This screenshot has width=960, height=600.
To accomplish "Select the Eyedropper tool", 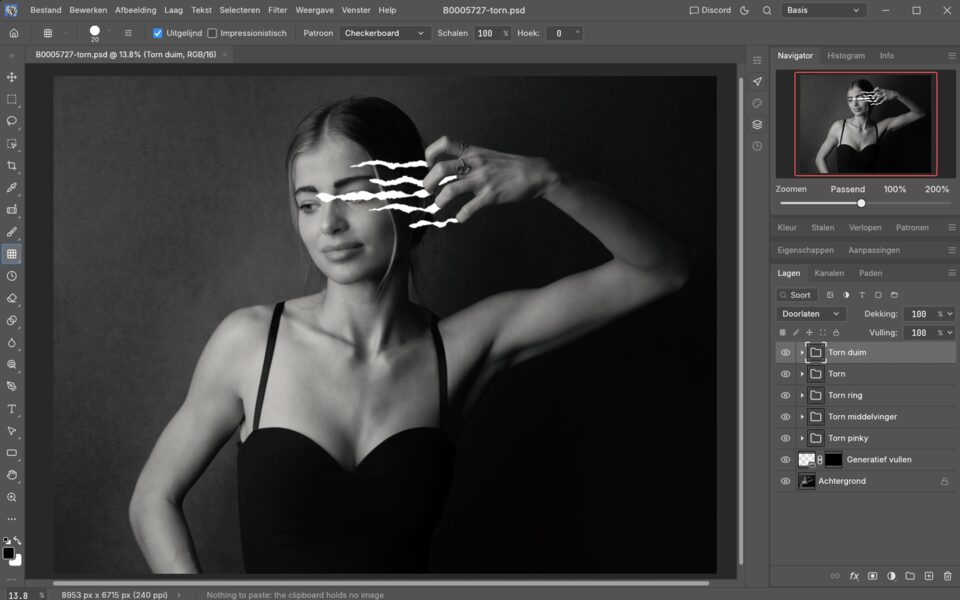I will click(12, 188).
